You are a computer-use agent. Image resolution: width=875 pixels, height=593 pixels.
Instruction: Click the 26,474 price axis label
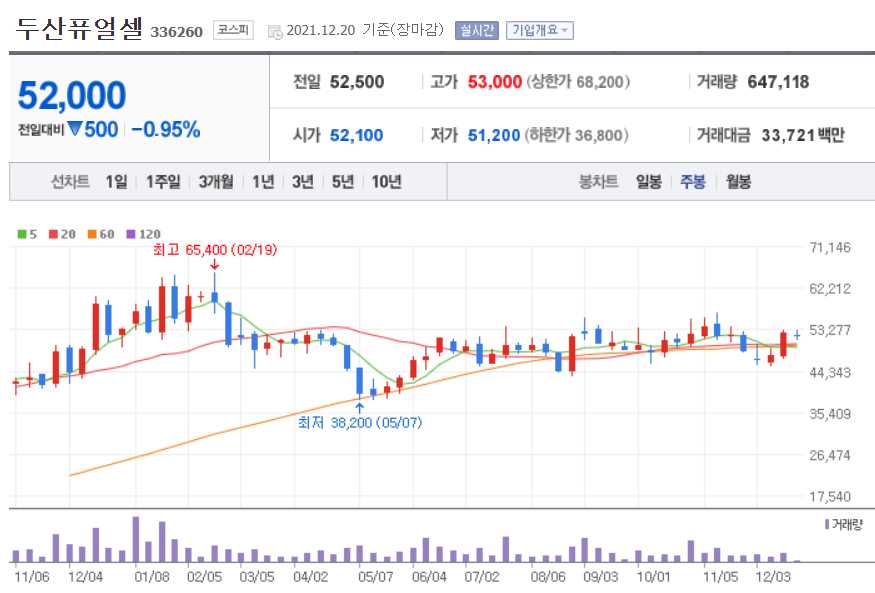coord(830,455)
